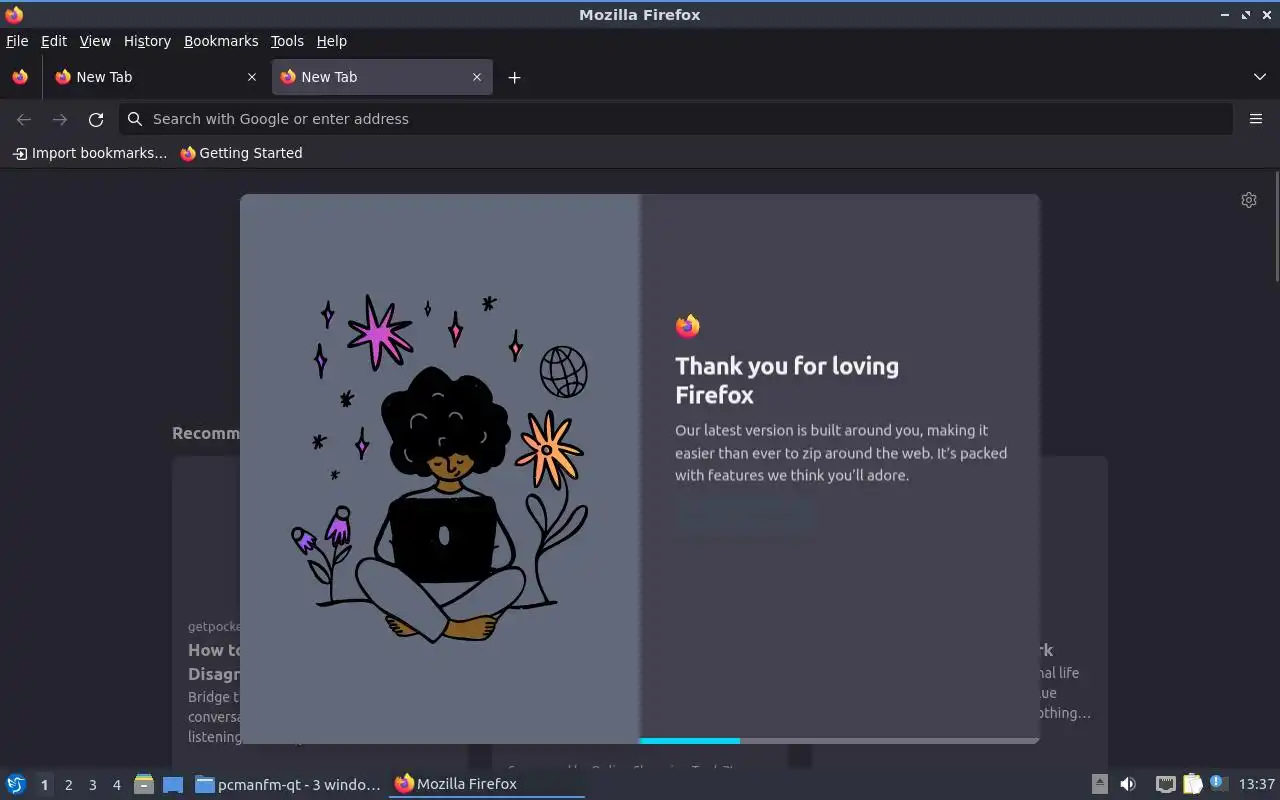Click the update notifier tray icon
This screenshot has height=800, width=1280.
1218,783
